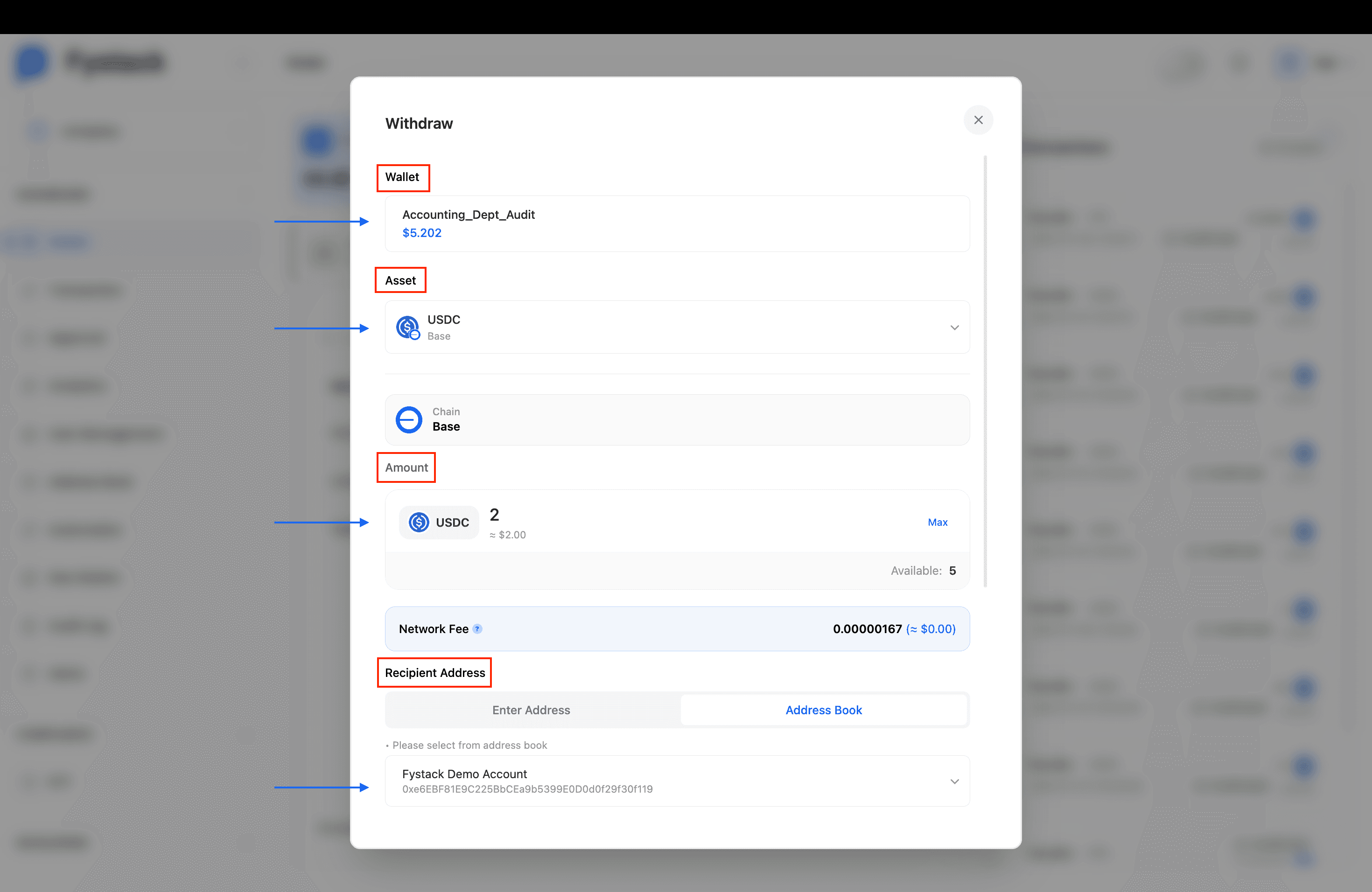
Task: Click the $5.202 wallet balance text
Action: (422, 233)
